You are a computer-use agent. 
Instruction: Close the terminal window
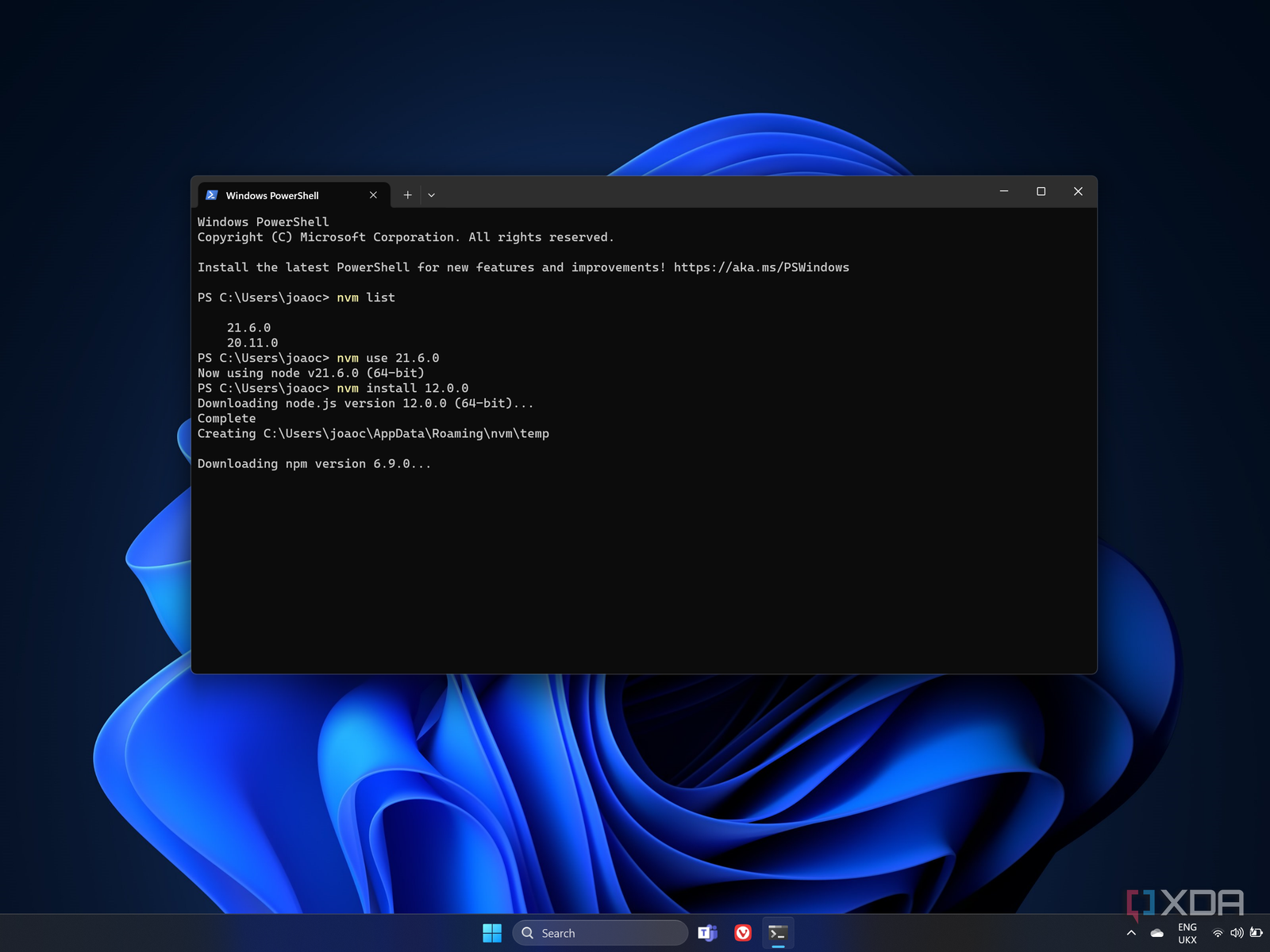(1078, 191)
